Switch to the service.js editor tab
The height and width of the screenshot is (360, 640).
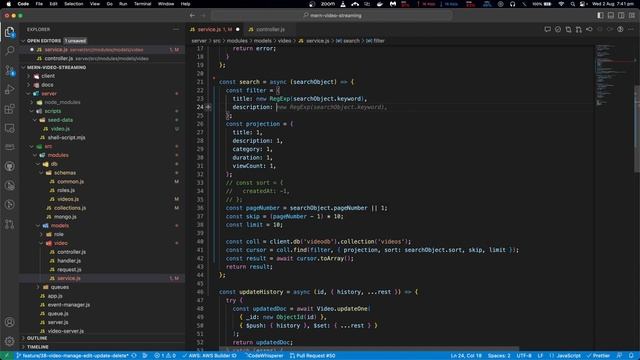tap(215, 29)
